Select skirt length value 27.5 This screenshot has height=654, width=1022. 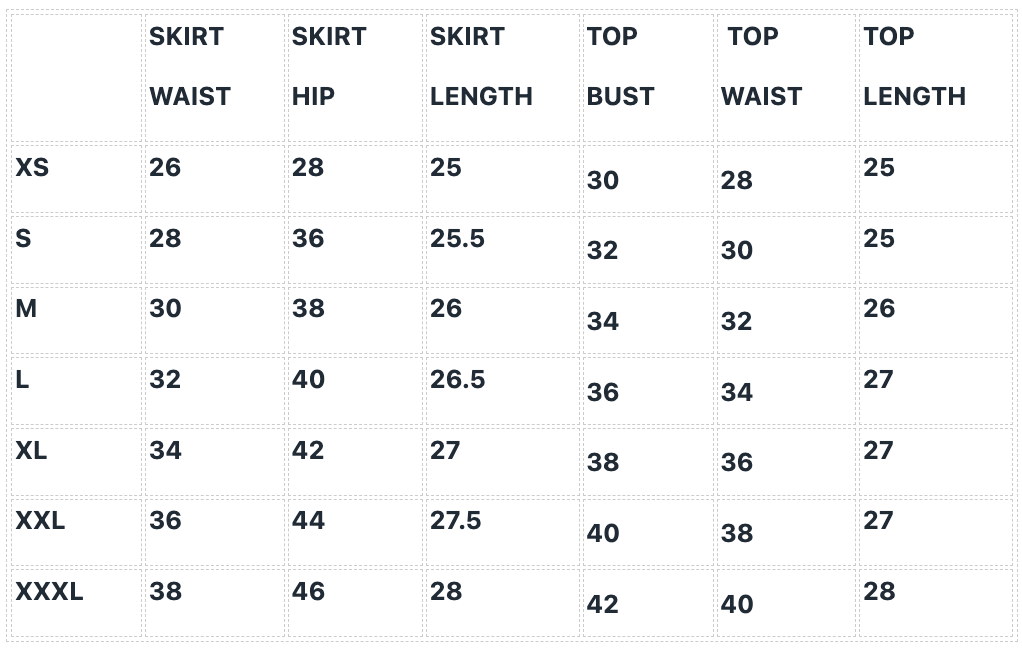tap(456, 521)
